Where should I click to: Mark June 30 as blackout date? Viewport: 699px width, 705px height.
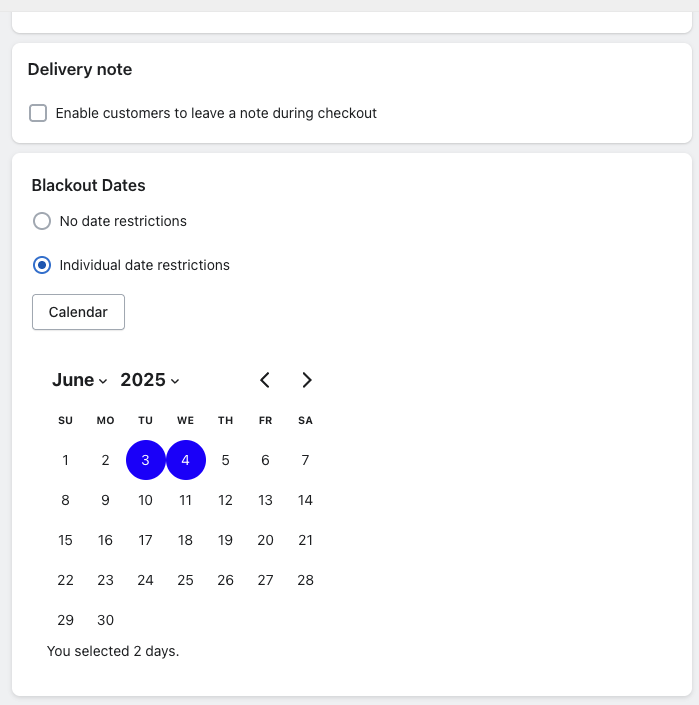(105, 620)
